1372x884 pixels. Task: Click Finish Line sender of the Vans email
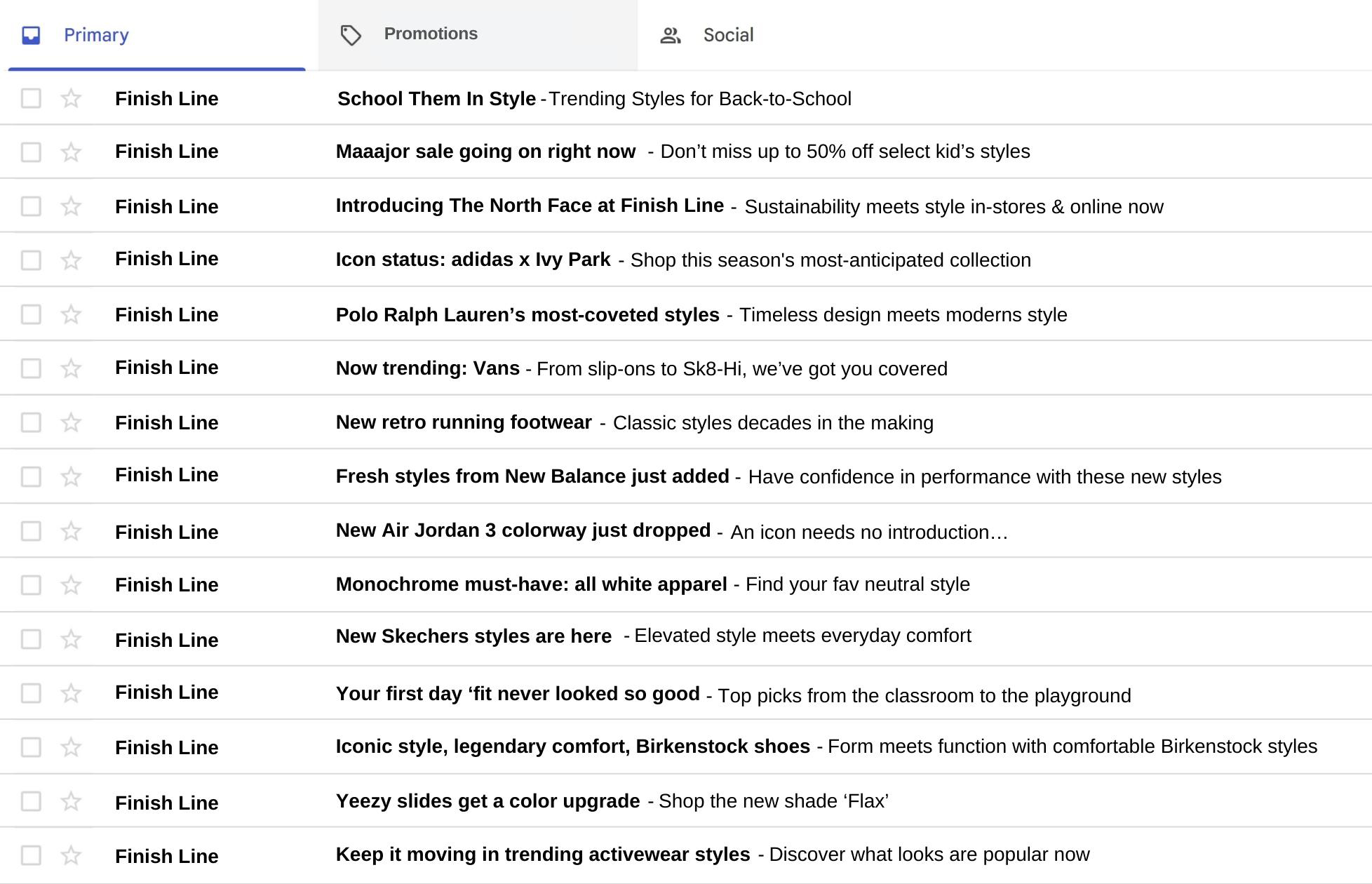[x=167, y=368]
